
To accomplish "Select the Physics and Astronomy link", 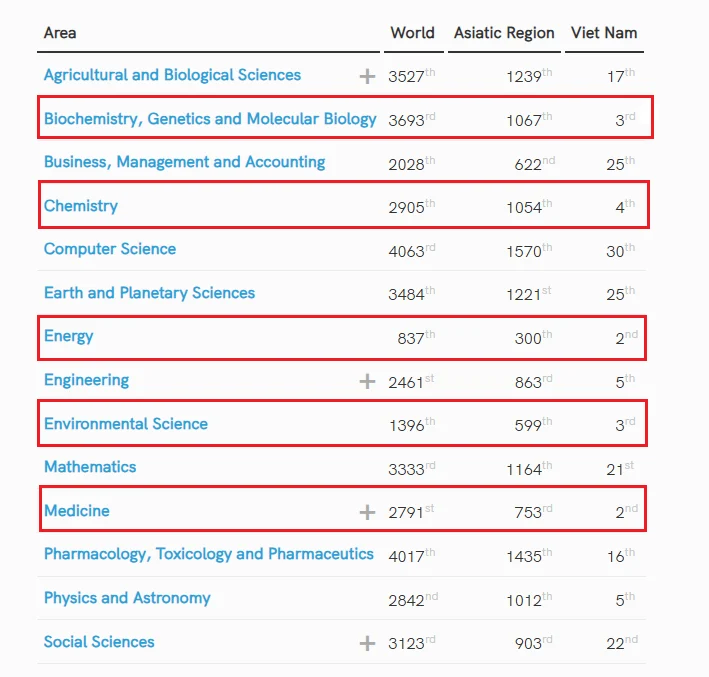I will pyautogui.click(x=127, y=598).
